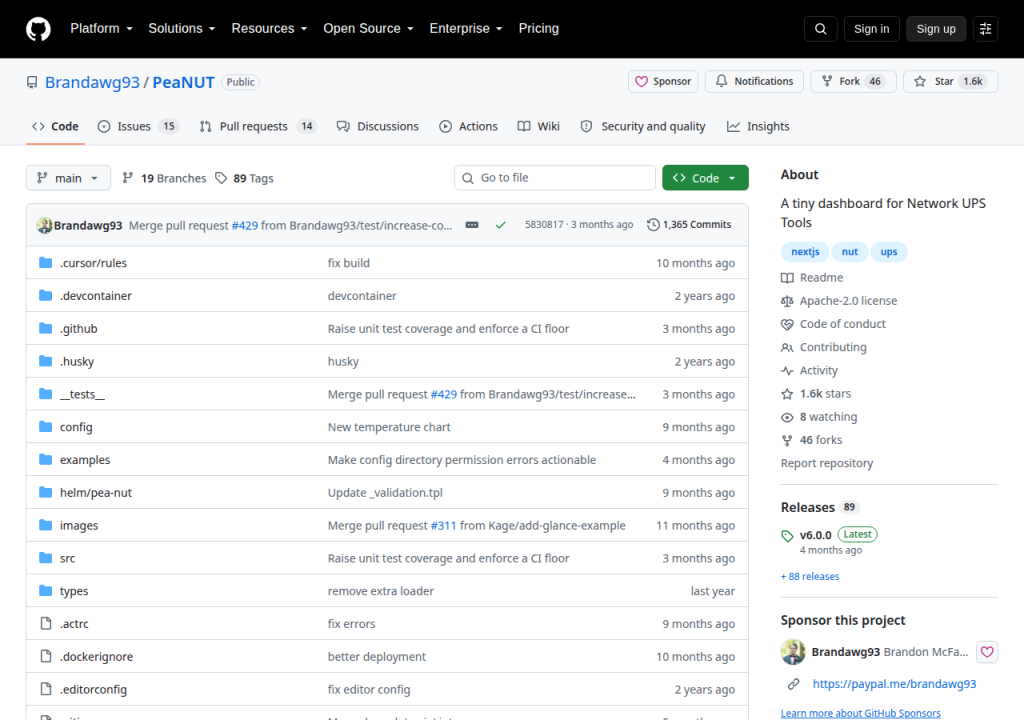The height and width of the screenshot is (720, 1024).
Task: Click Brandawg93 avatar in latest commit
Action: pyautogui.click(x=44, y=225)
